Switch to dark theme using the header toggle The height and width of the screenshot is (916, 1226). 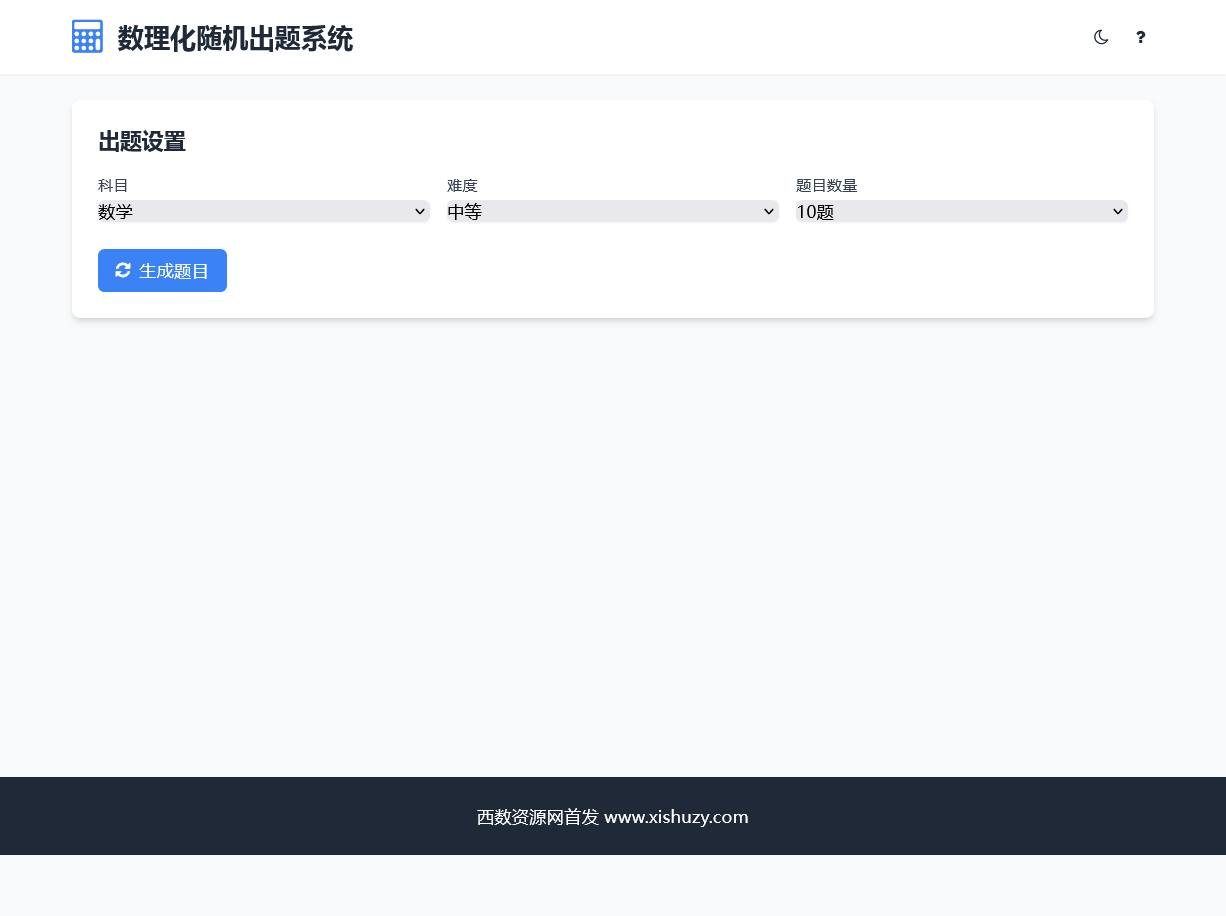[x=1101, y=37]
